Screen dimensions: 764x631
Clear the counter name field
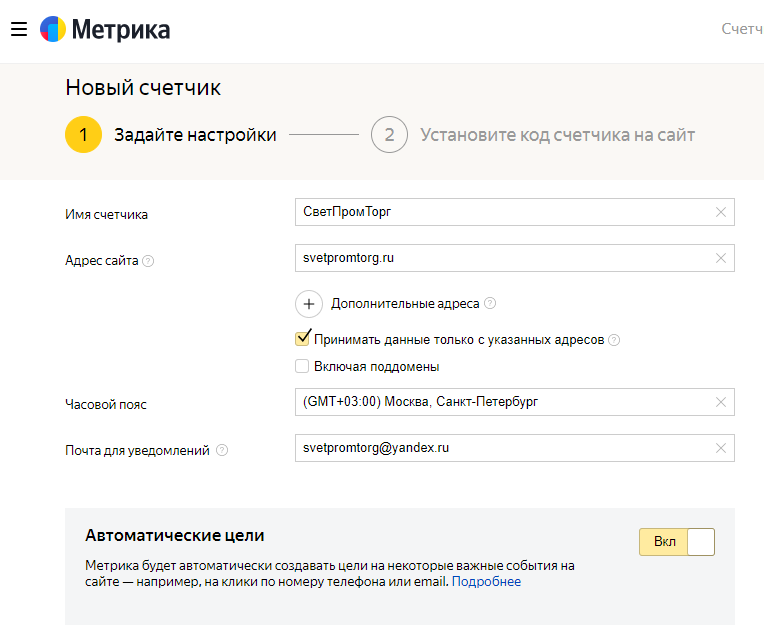(x=721, y=212)
